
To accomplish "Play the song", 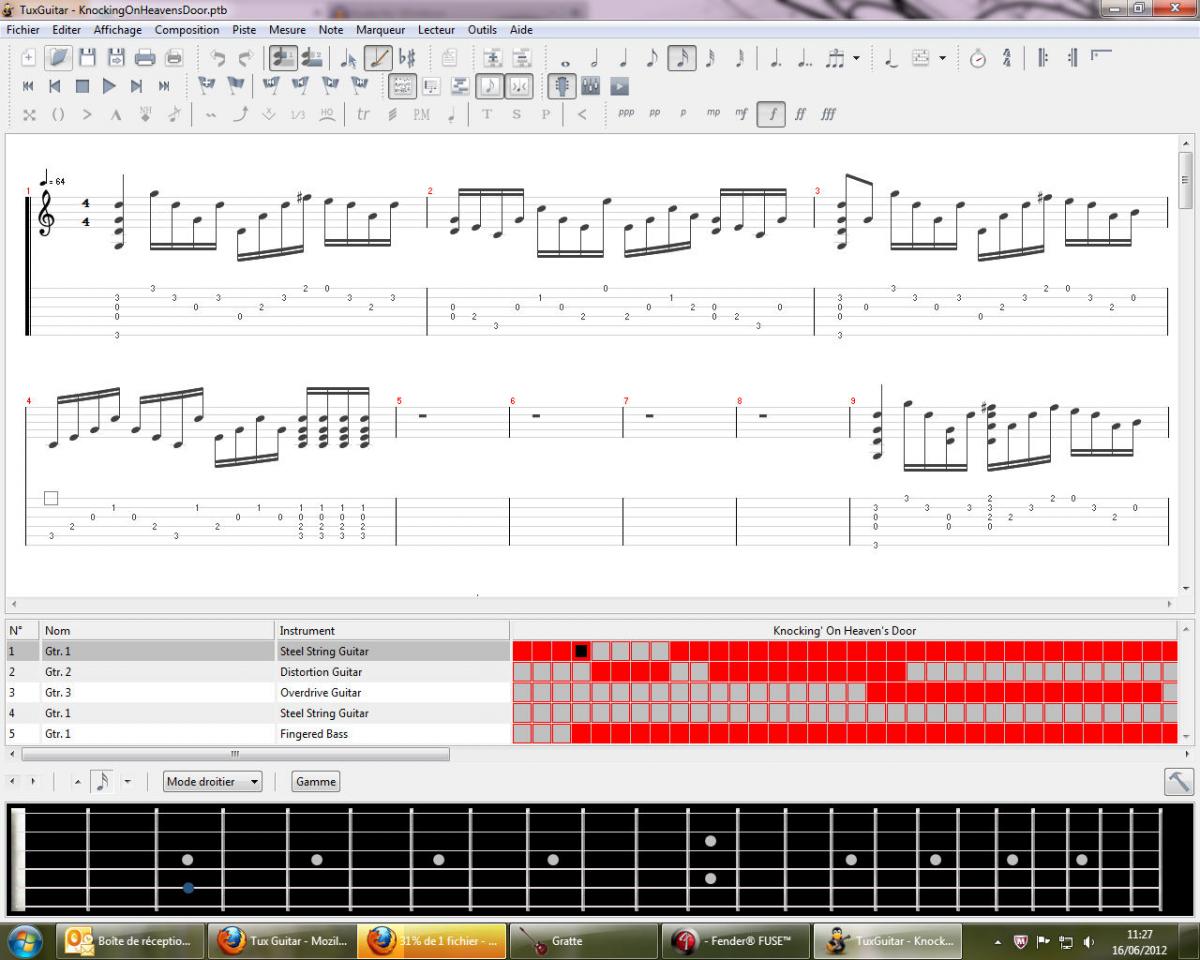I will click(110, 86).
